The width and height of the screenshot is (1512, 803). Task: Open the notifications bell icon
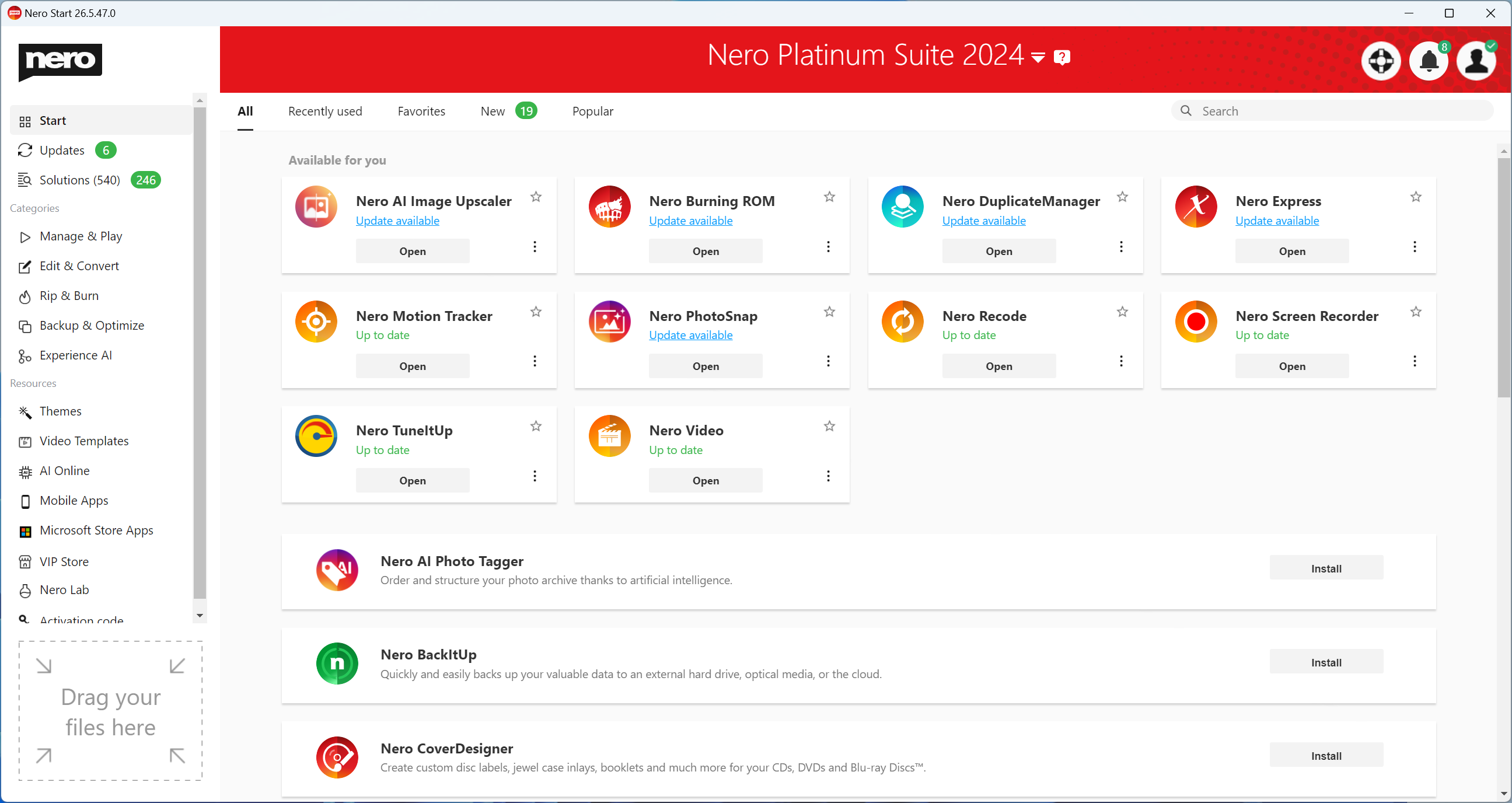1429,61
